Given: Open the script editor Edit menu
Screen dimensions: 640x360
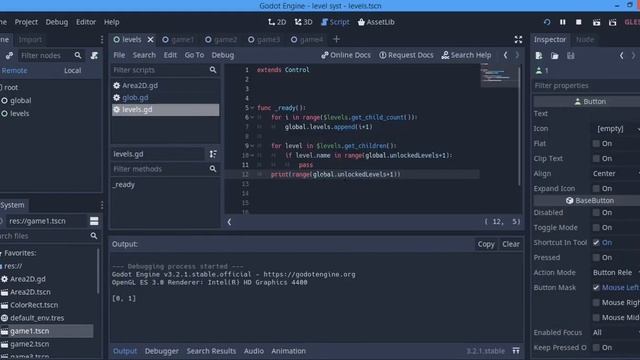Looking at the screenshot, I should click(170, 55).
